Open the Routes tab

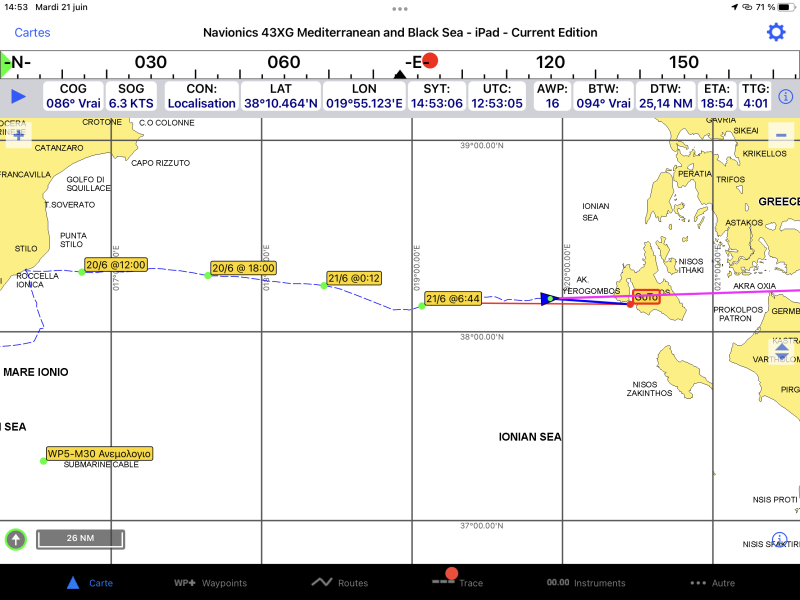[340, 583]
